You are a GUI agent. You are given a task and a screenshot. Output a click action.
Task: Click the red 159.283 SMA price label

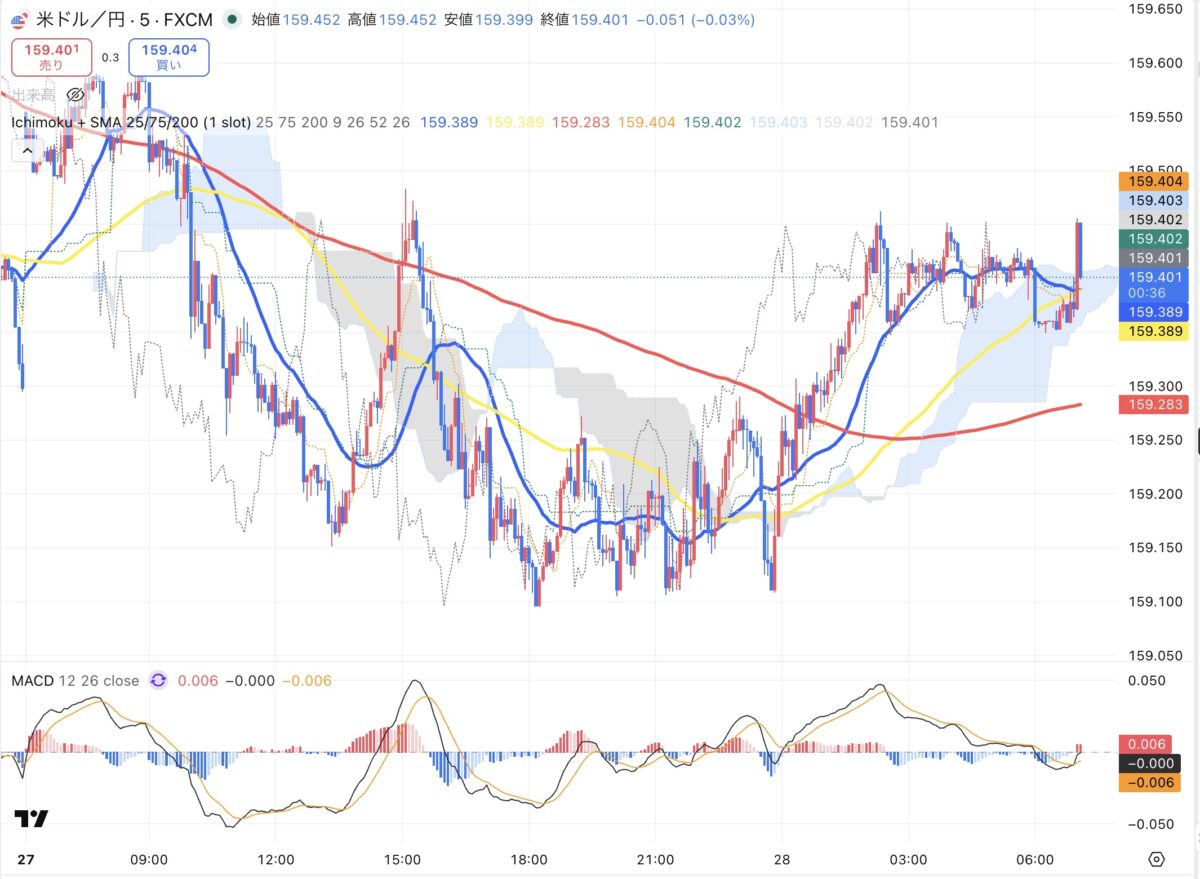(1156, 404)
